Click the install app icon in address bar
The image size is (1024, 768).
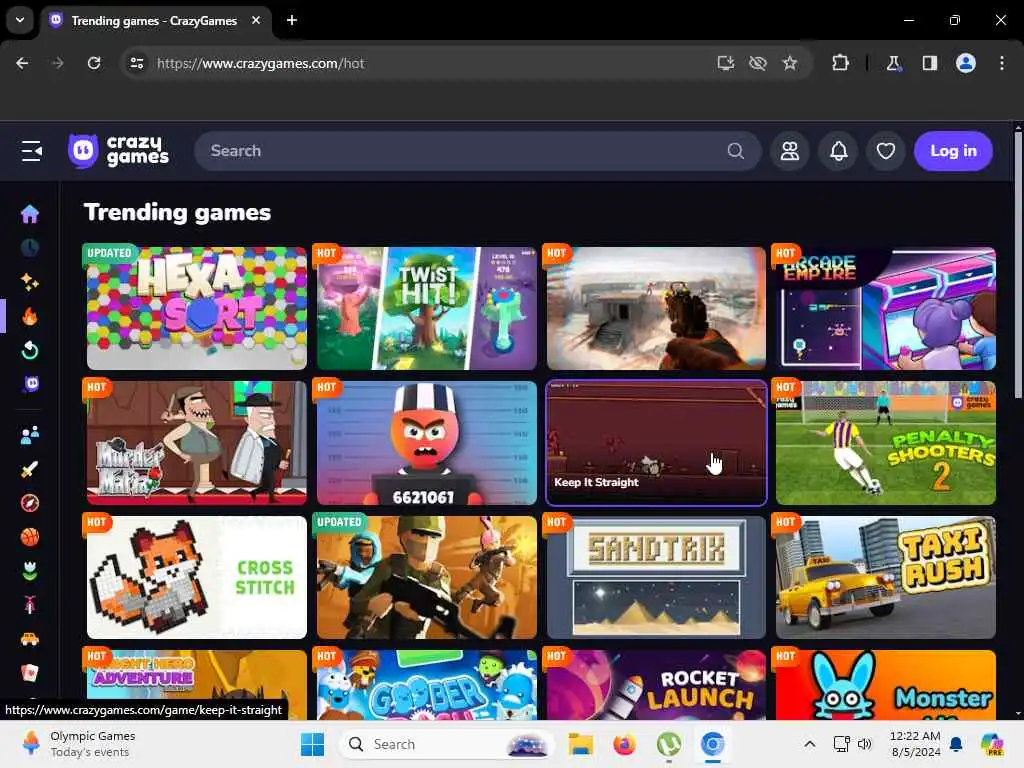(726, 63)
